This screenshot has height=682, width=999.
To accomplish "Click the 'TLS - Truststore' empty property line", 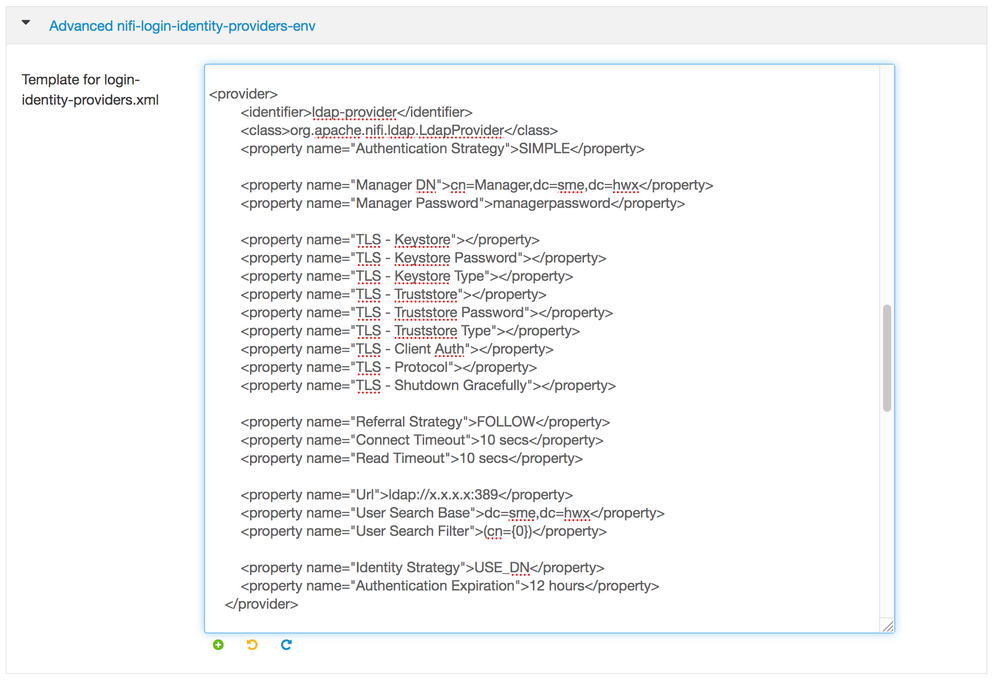I will coord(393,294).
